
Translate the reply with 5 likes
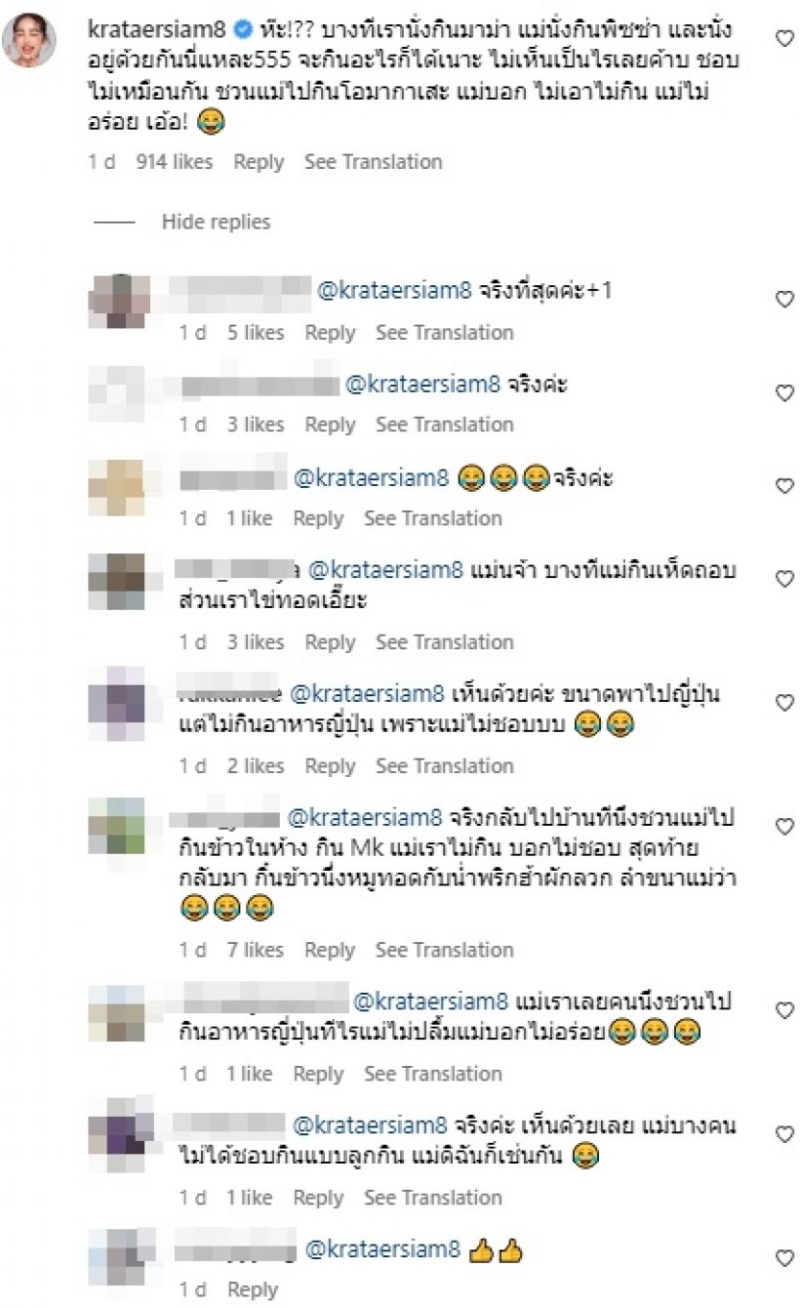tap(445, 332)
